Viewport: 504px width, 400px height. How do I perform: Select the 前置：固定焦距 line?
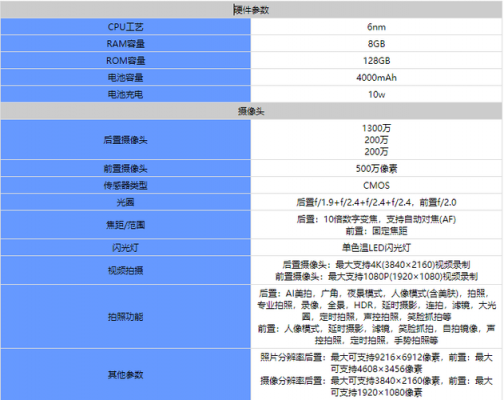[x=376, y=231]
